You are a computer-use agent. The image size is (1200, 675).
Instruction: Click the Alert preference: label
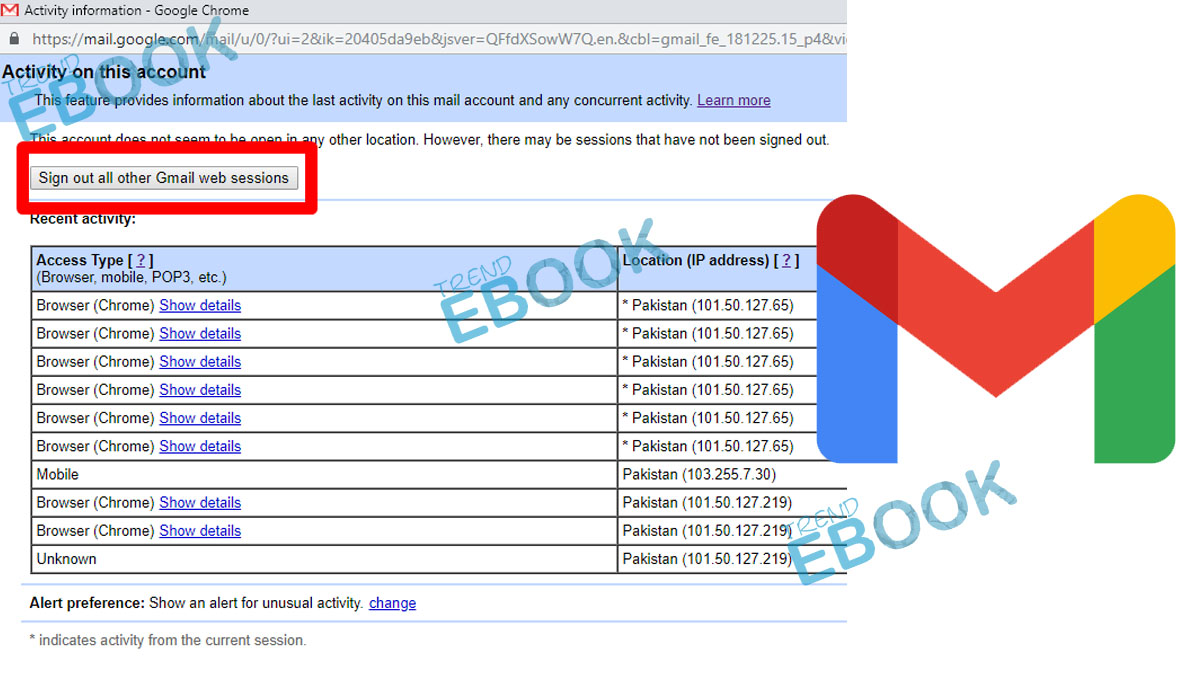[87, 603]
